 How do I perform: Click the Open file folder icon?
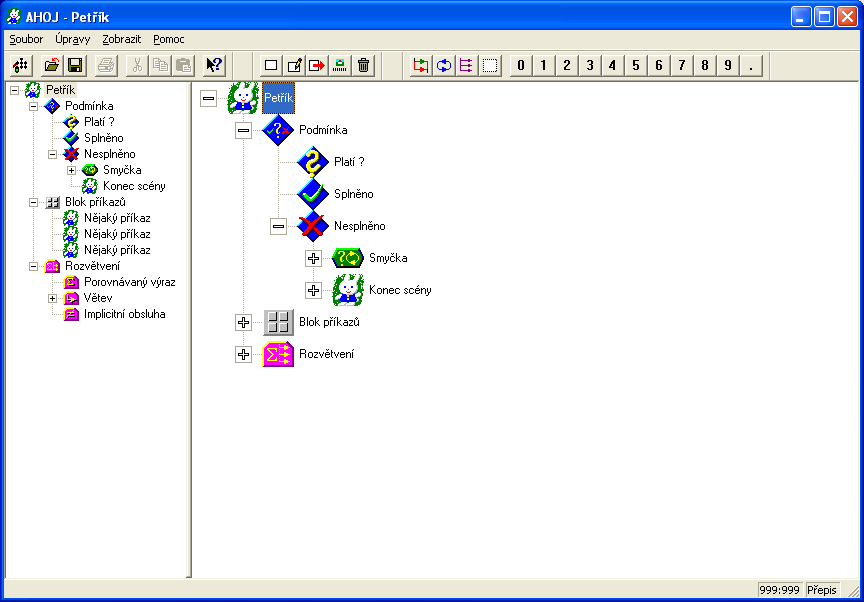coord(52,65)
